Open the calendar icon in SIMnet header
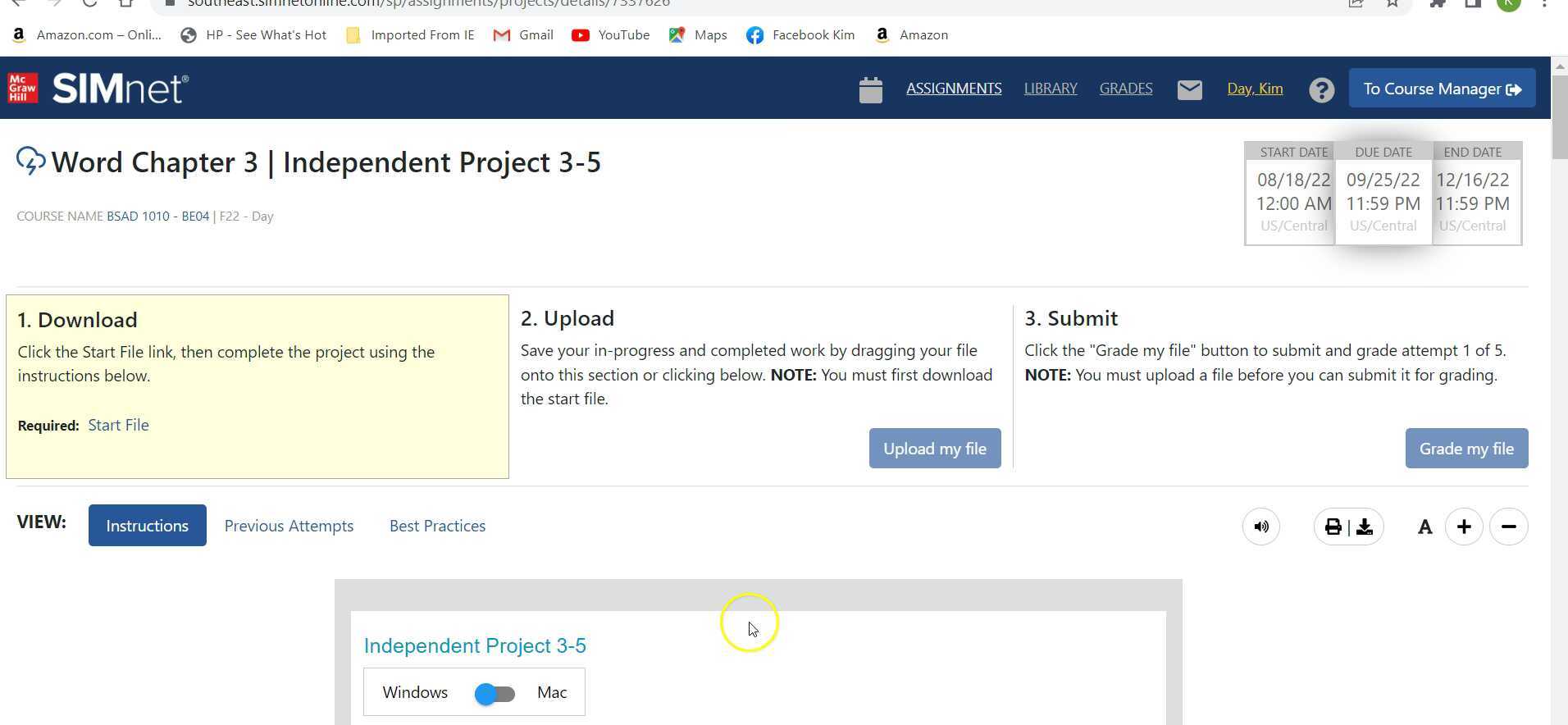Screen dimensions: 1568x725 click(870, 89)
